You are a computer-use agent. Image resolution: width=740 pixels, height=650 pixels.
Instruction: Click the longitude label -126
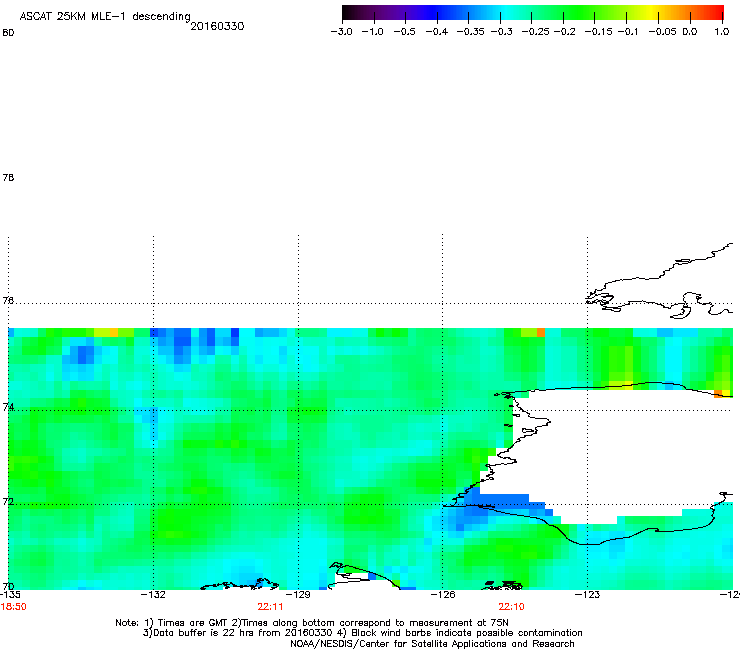tap(443, 594)
